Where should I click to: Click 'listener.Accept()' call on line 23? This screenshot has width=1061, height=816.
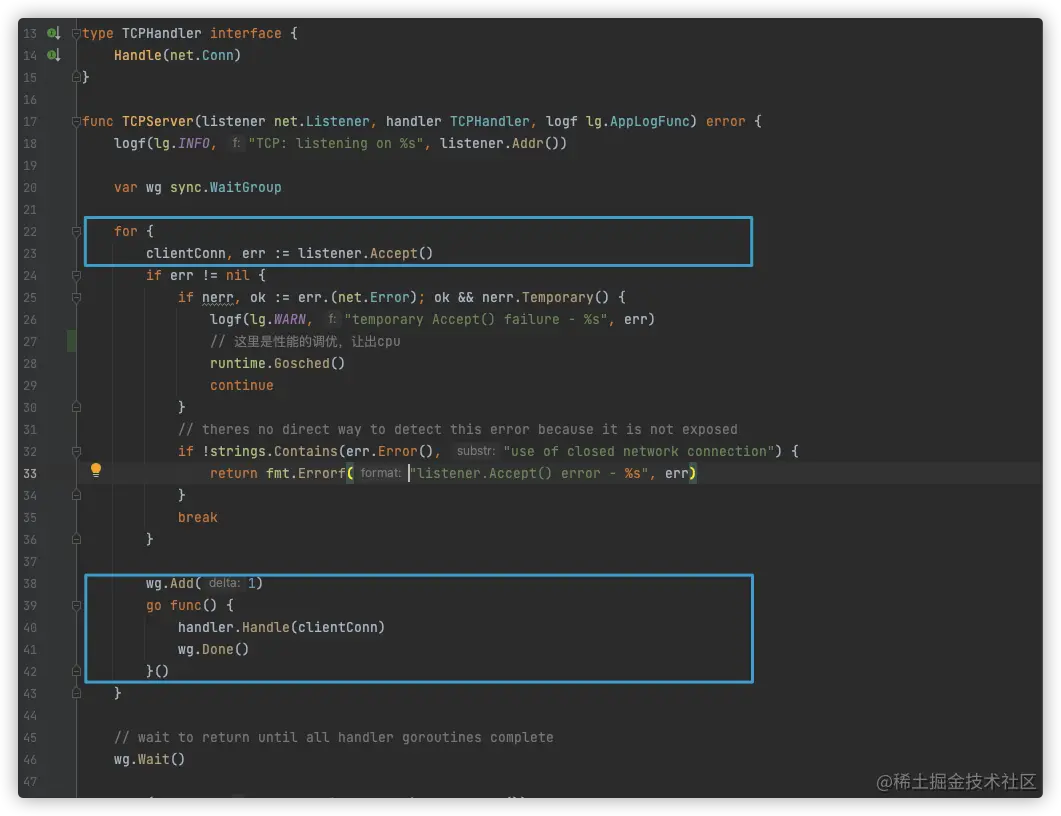365,254
